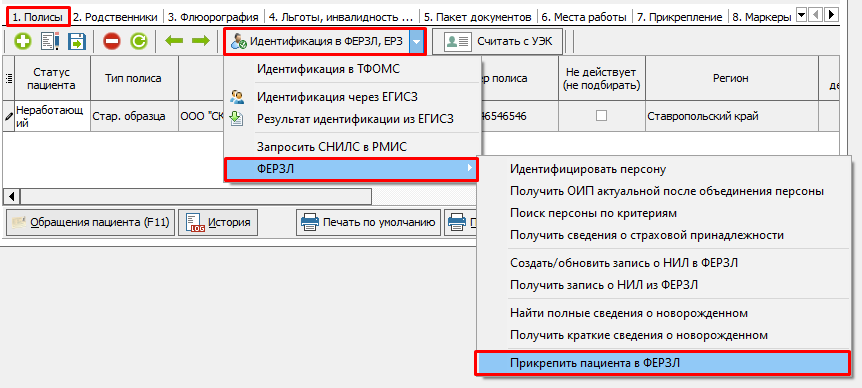Refresh list with green circular arrow
Viewport: 862px width, 388px height.
point(139,42)
